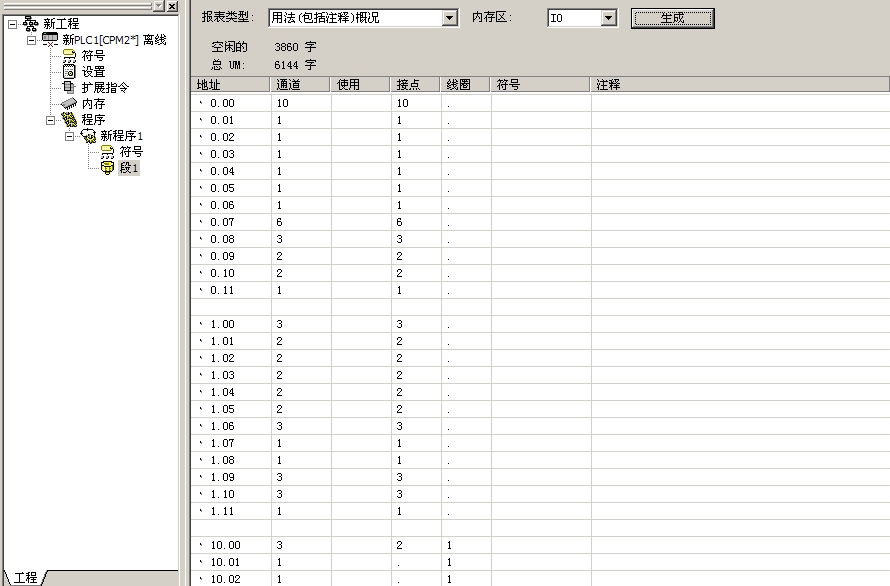Close the project workspace panel

(172, 6)
